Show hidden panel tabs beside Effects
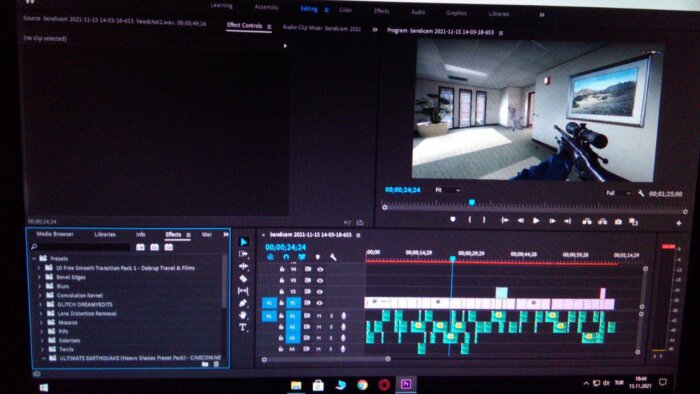 (226, 234)
